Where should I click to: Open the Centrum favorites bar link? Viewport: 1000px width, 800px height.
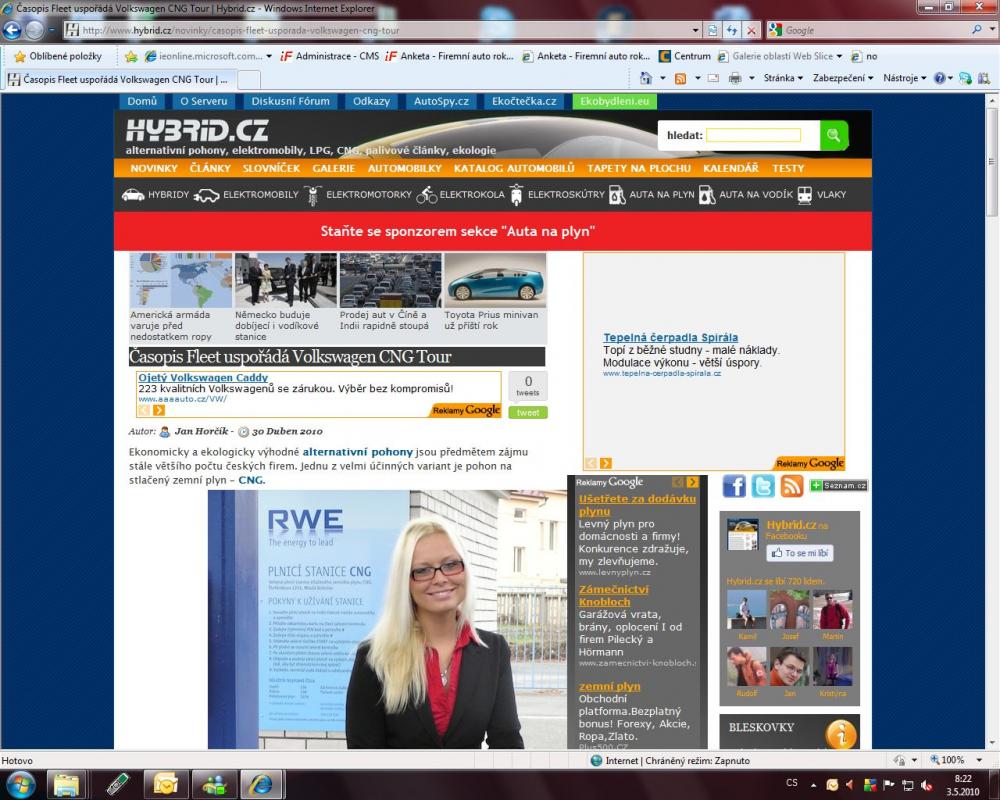684,56
